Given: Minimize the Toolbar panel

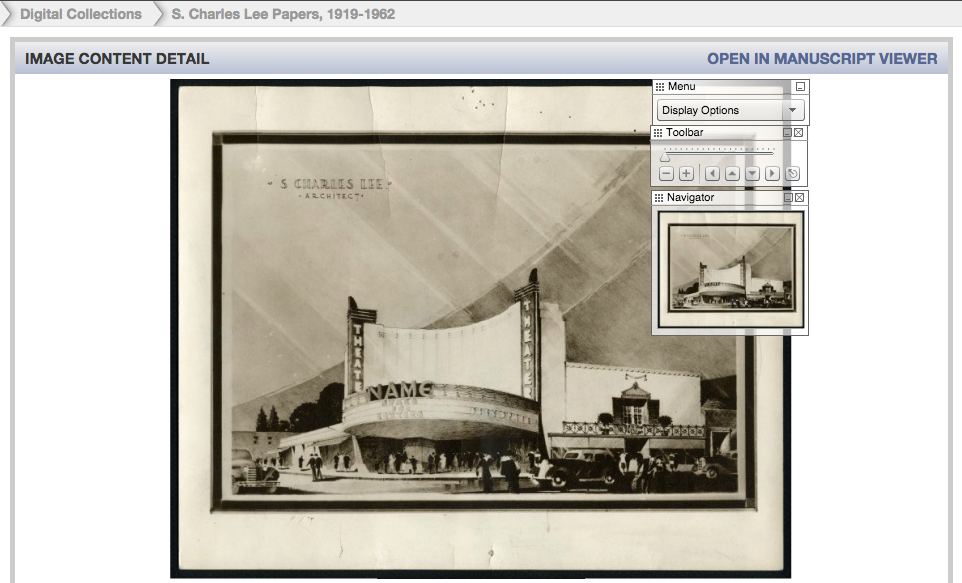Looking at the screenshot, I should click(787, 133).
